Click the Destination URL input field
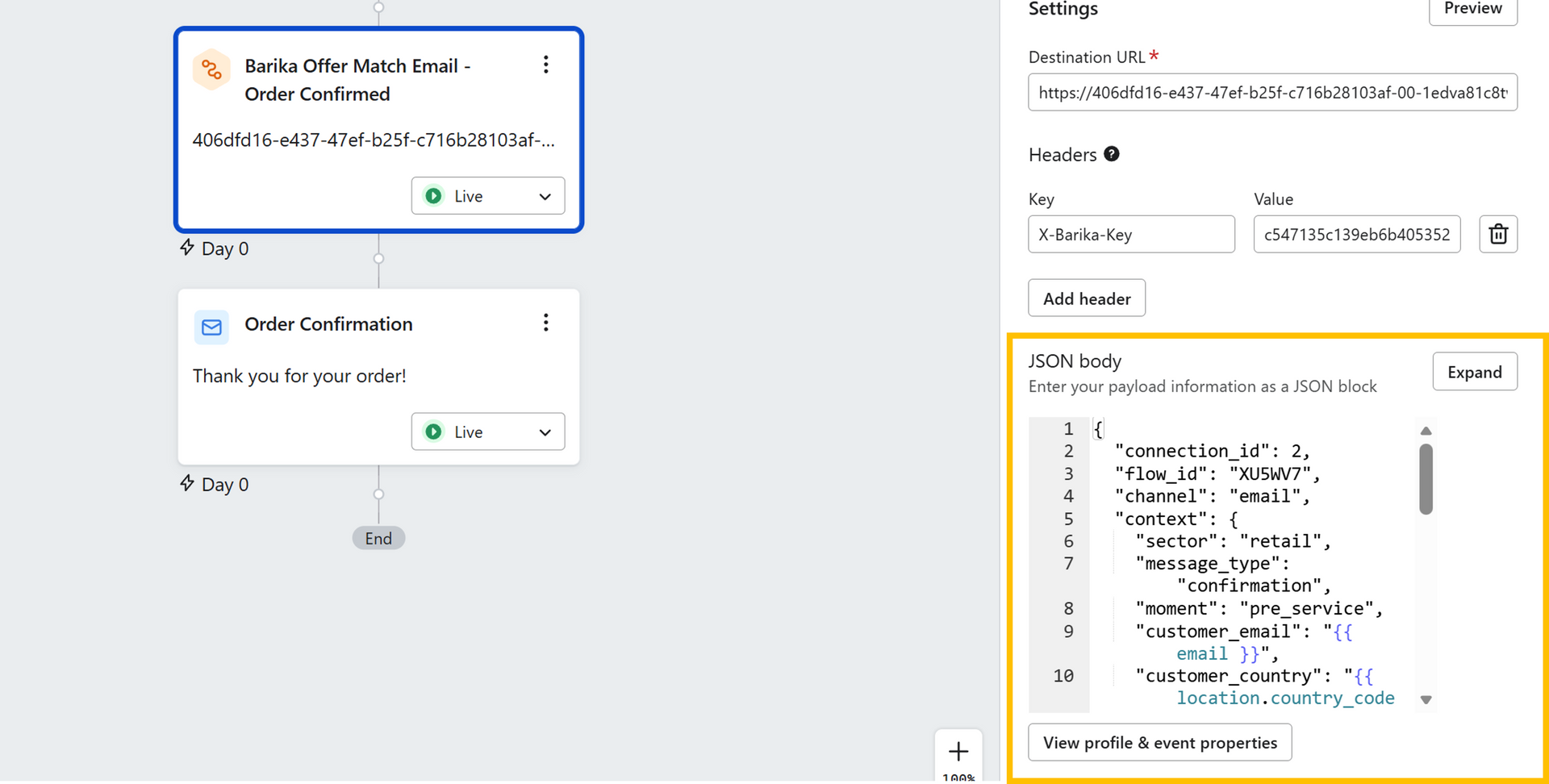1549x784 pixels. click(x=1272, y=93)
